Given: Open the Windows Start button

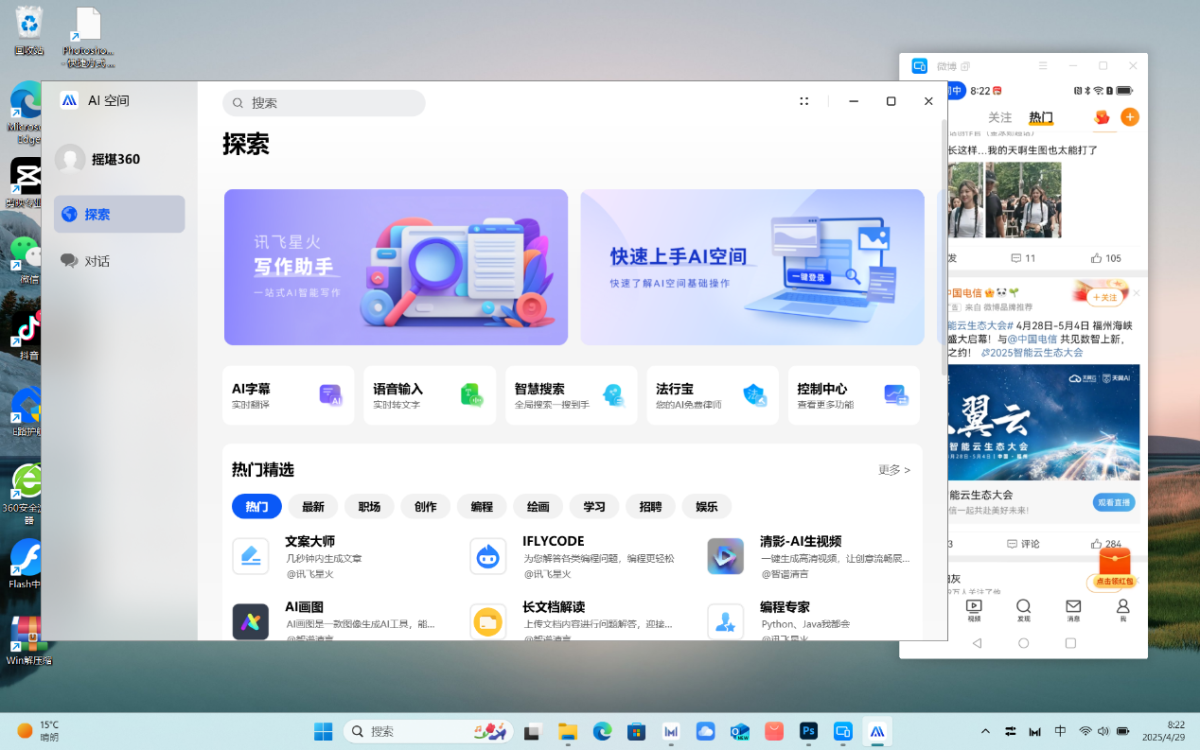Looking at the screenshot, I should click(x=324, y=731).
